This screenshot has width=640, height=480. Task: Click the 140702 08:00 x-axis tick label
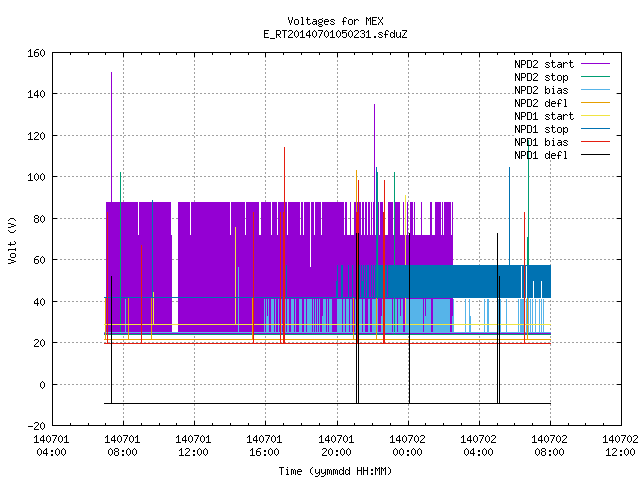point(549,446)
